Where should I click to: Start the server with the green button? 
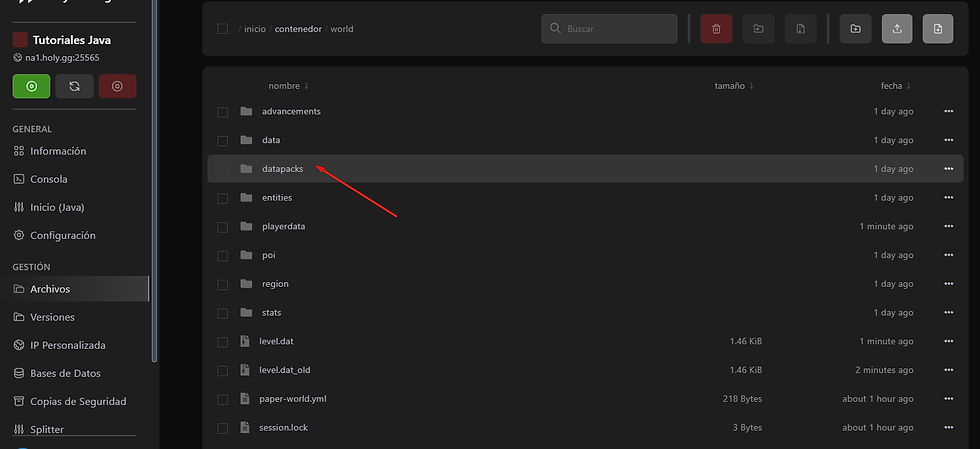31,86
